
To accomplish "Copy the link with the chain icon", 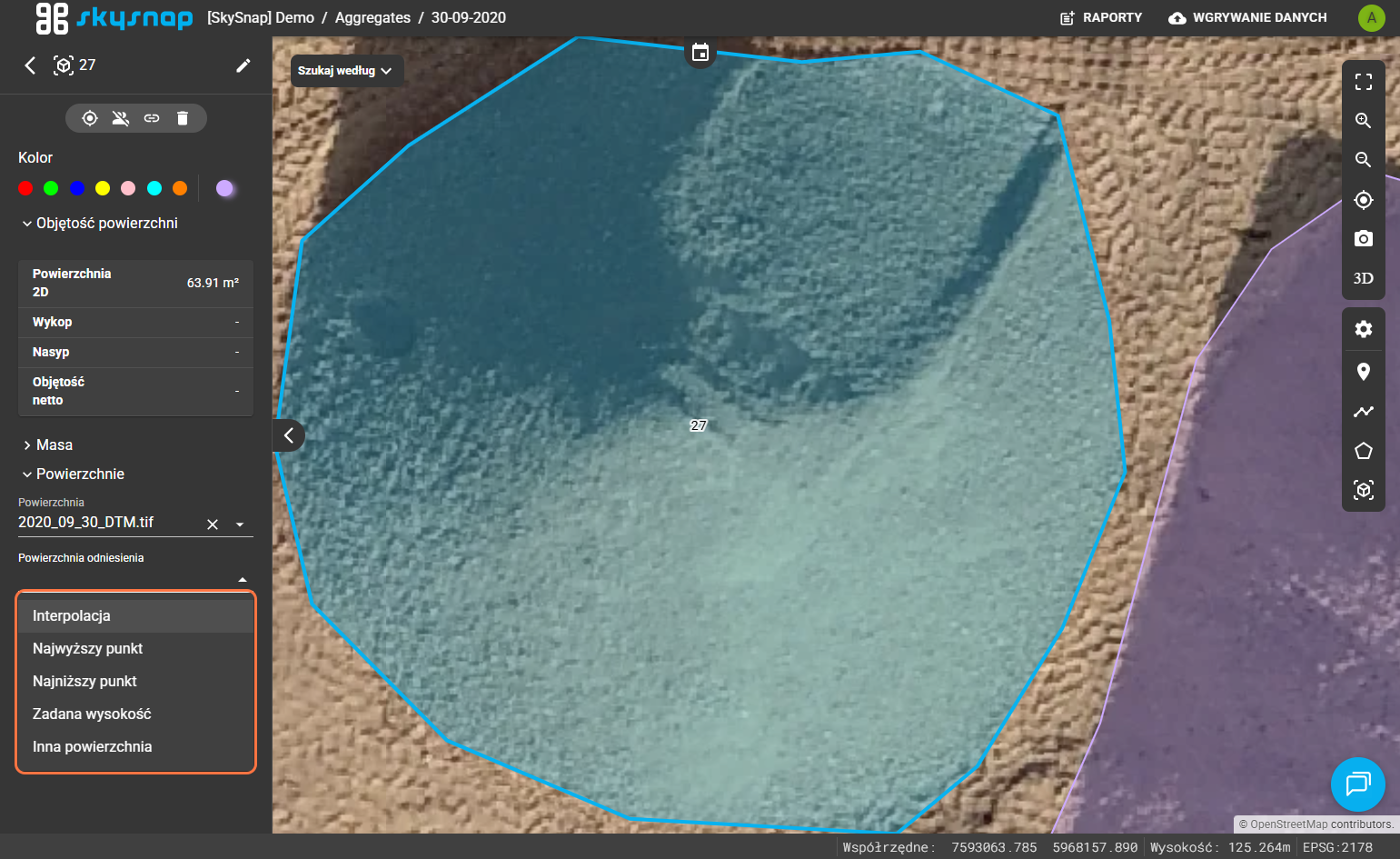I will point(152,118).
